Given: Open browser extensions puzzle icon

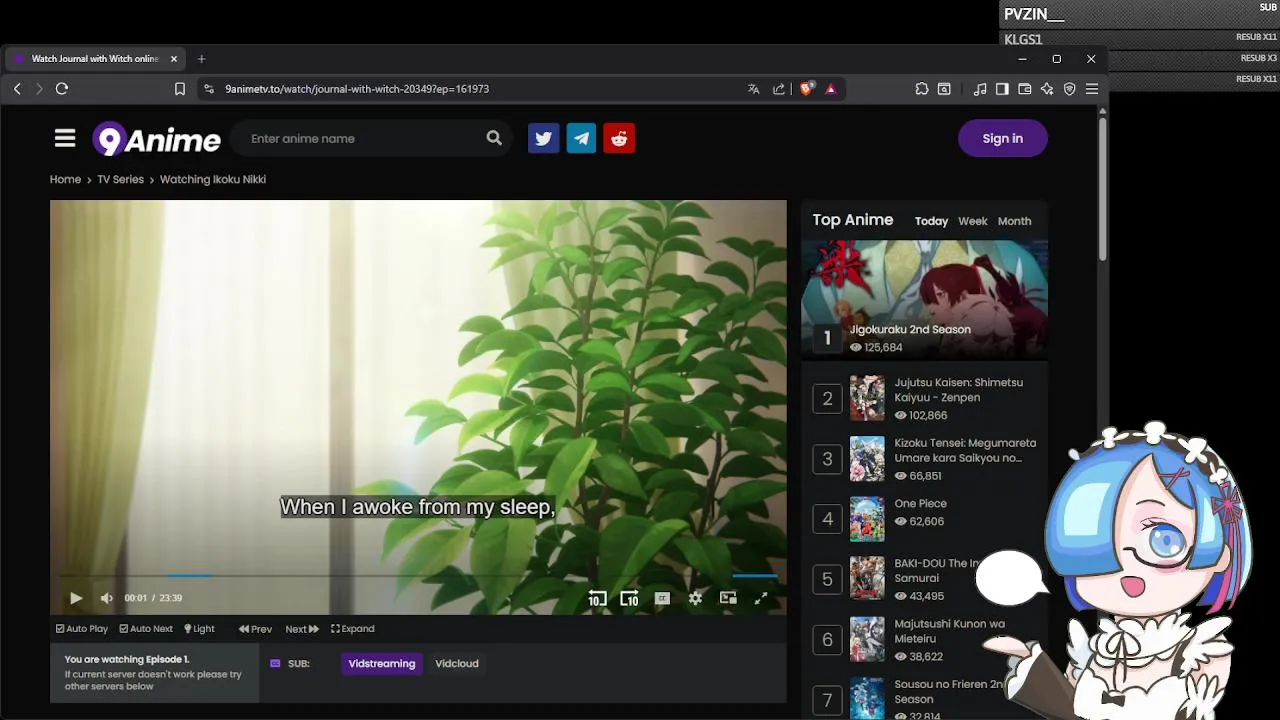Looking at the screenshot, I should coord(922,89).
